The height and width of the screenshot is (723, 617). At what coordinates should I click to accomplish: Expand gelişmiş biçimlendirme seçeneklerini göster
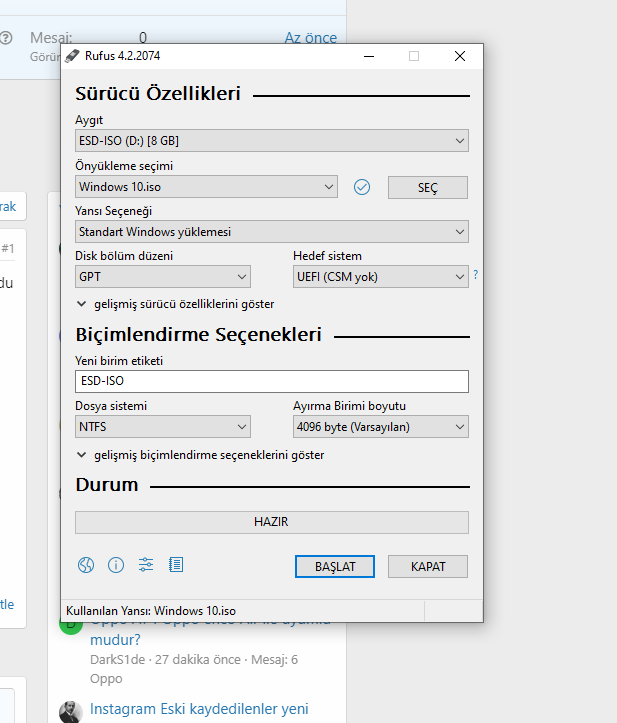[200, 455]
